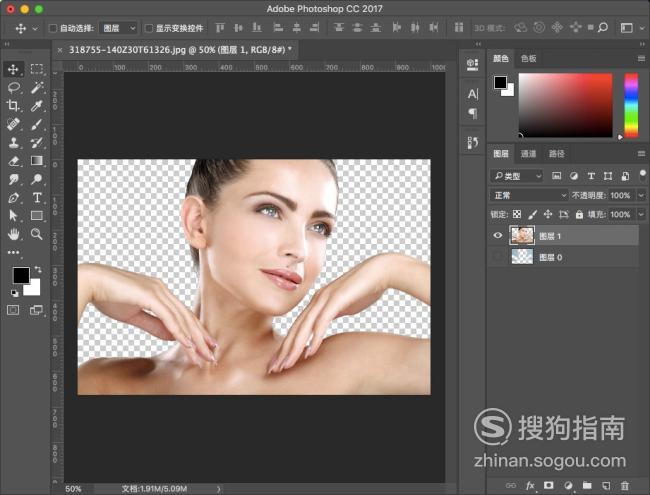This screenshot has height=495, width=650.
Task: Select the Pen tool
Action: coord(13,198)
